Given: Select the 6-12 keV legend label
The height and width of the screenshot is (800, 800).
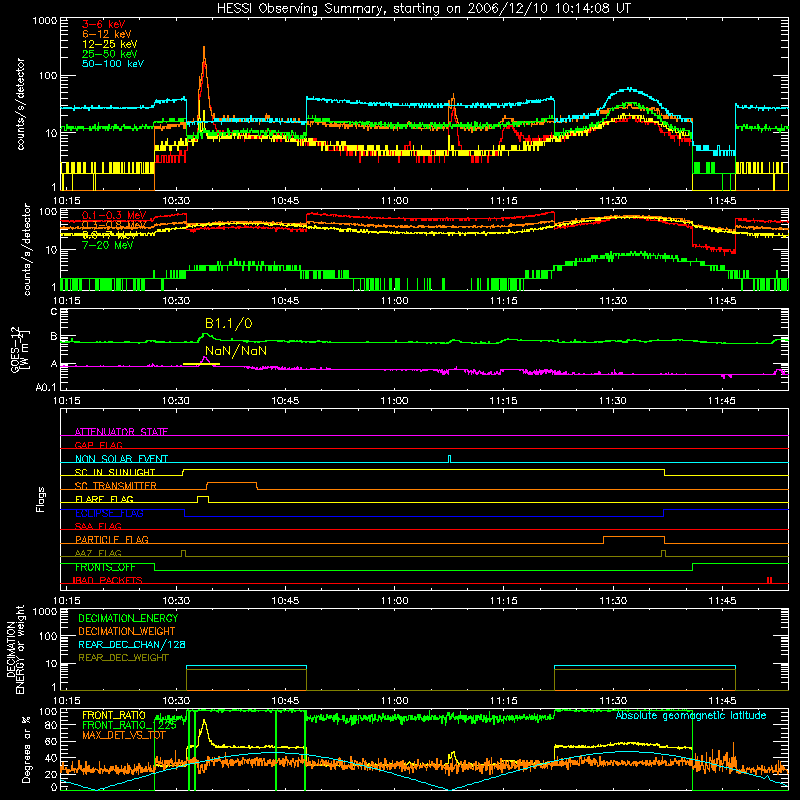Looking at the screenshot, I should tap(107, 34).
